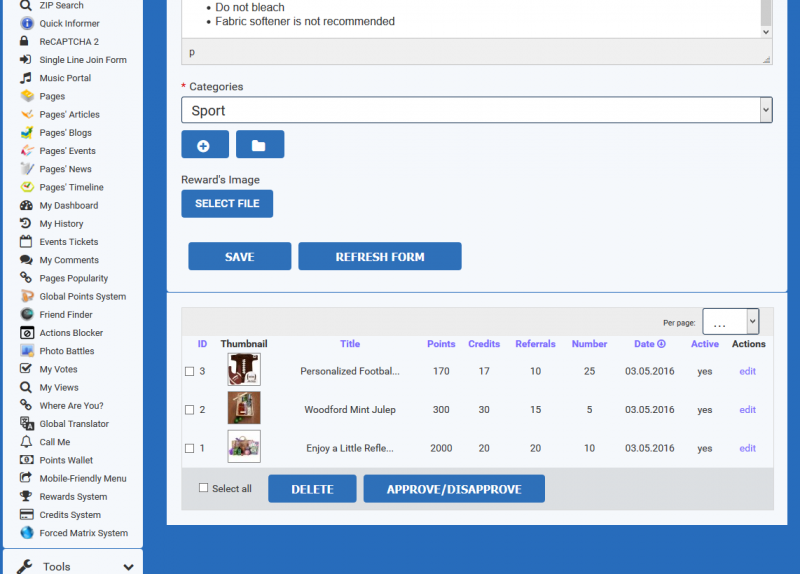Click the Forced Matrix System globe icon
The width and height of the screenshot is (800, 574).
click(27, 533)
